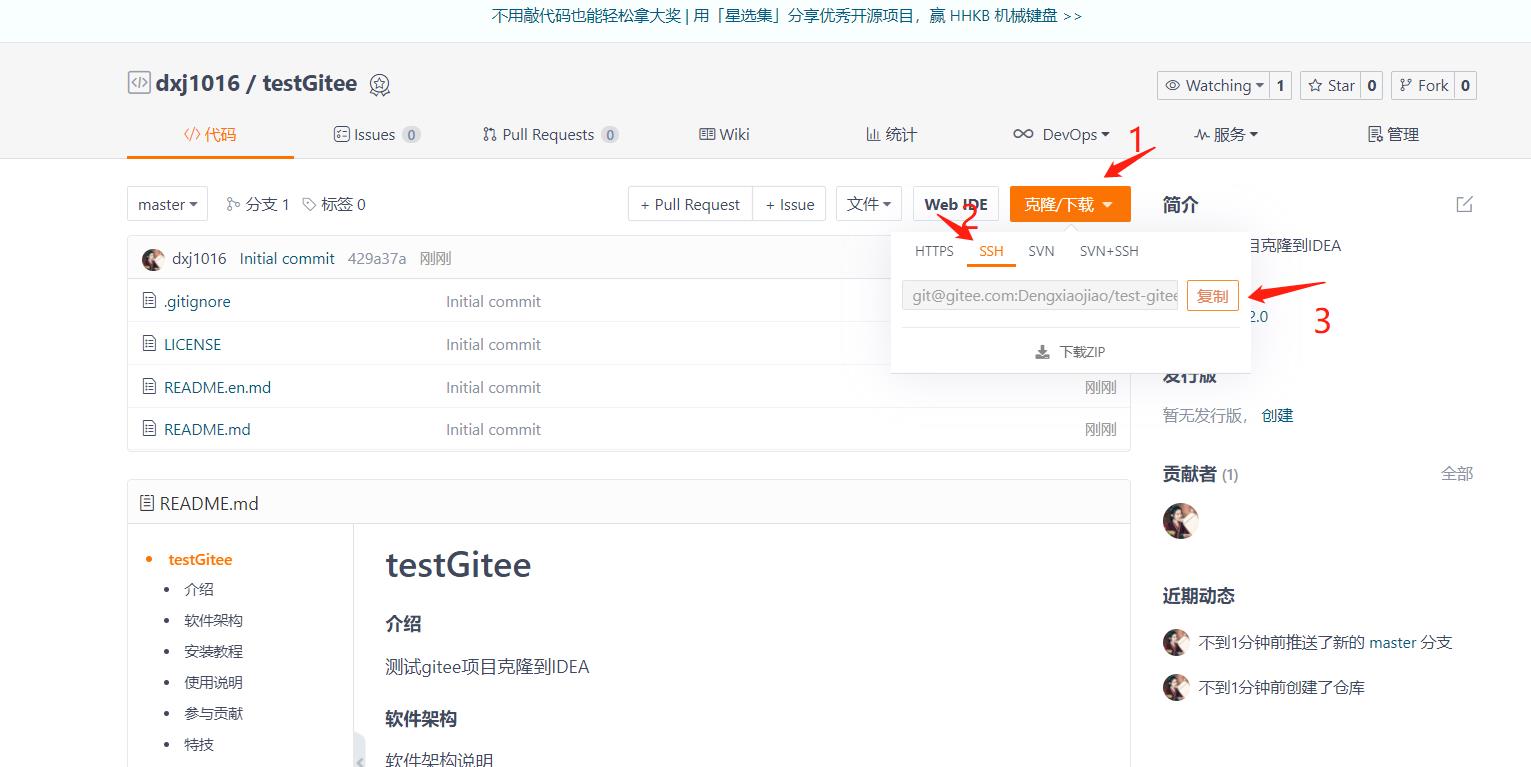Image resolution: width=1531 pixels, height=767 pixels.
Task: Open the Watching count of 1
Action: pos(1280,85)
